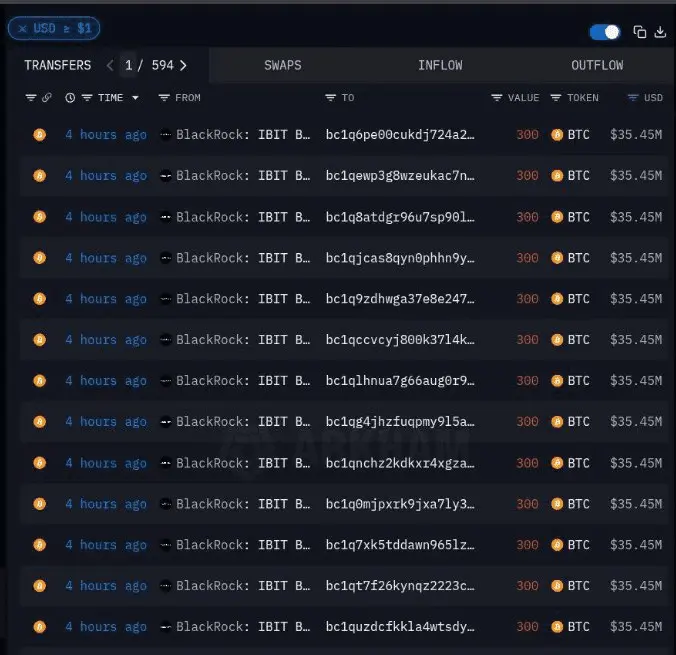
Task: Open address bc1quzdcfkkla4wtsdy…
Action: [400, 627]
